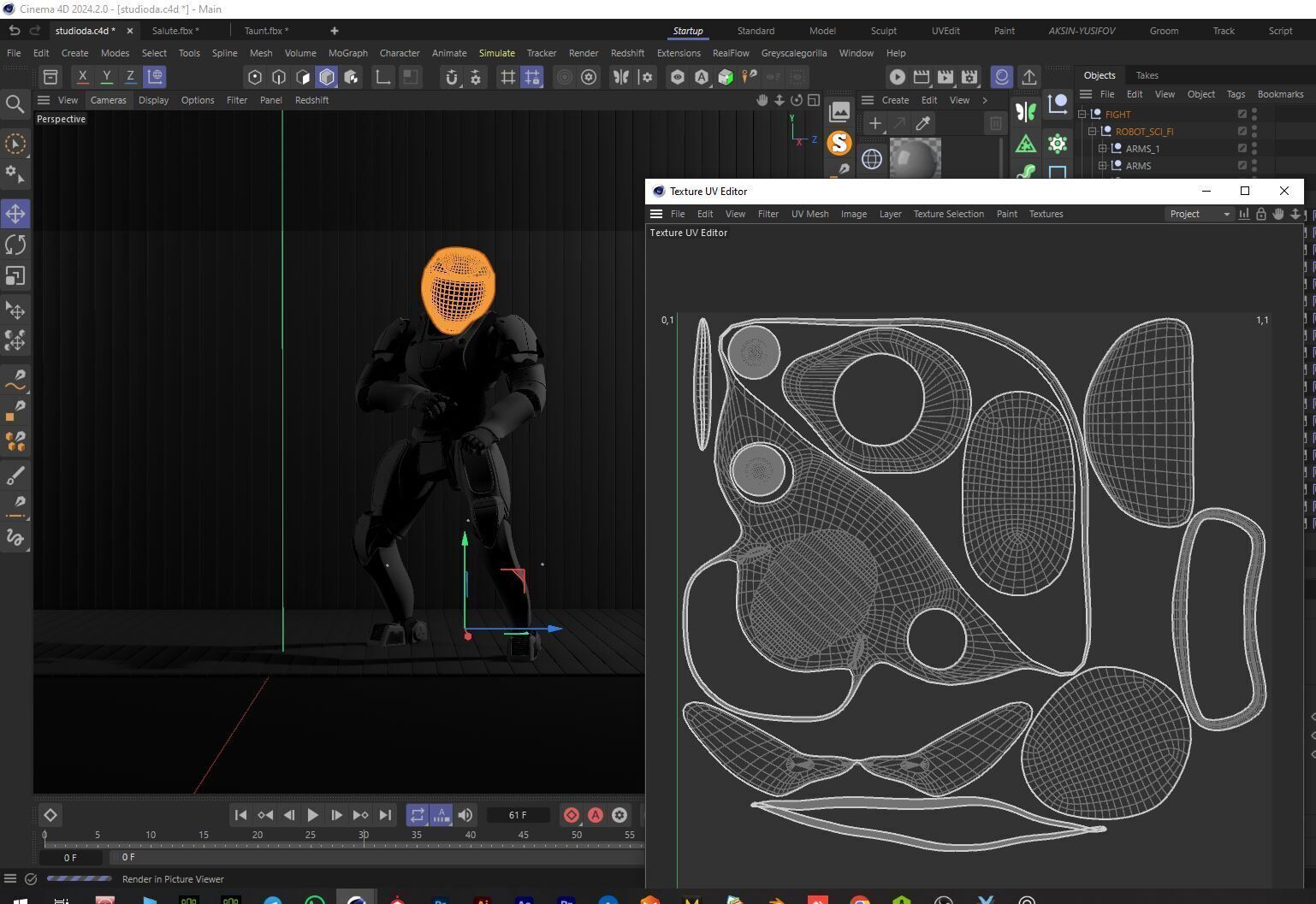Viewport: 1316px width, 904px height.
Task: Jump to the end of the animation
Action: [x=385, y=815]
